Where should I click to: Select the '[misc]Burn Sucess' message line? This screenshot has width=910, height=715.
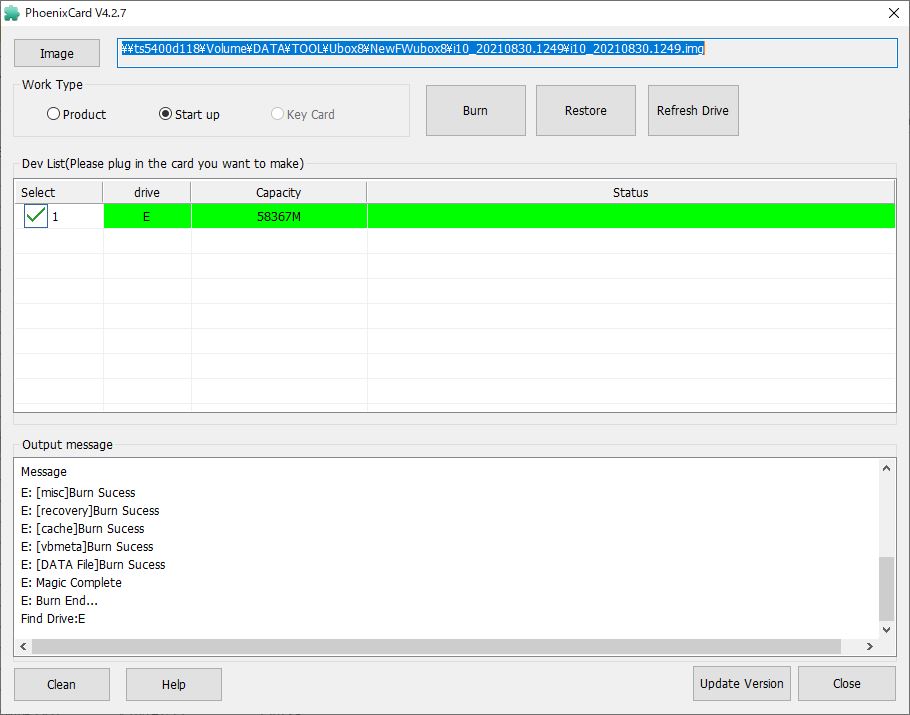pos(78,493)
